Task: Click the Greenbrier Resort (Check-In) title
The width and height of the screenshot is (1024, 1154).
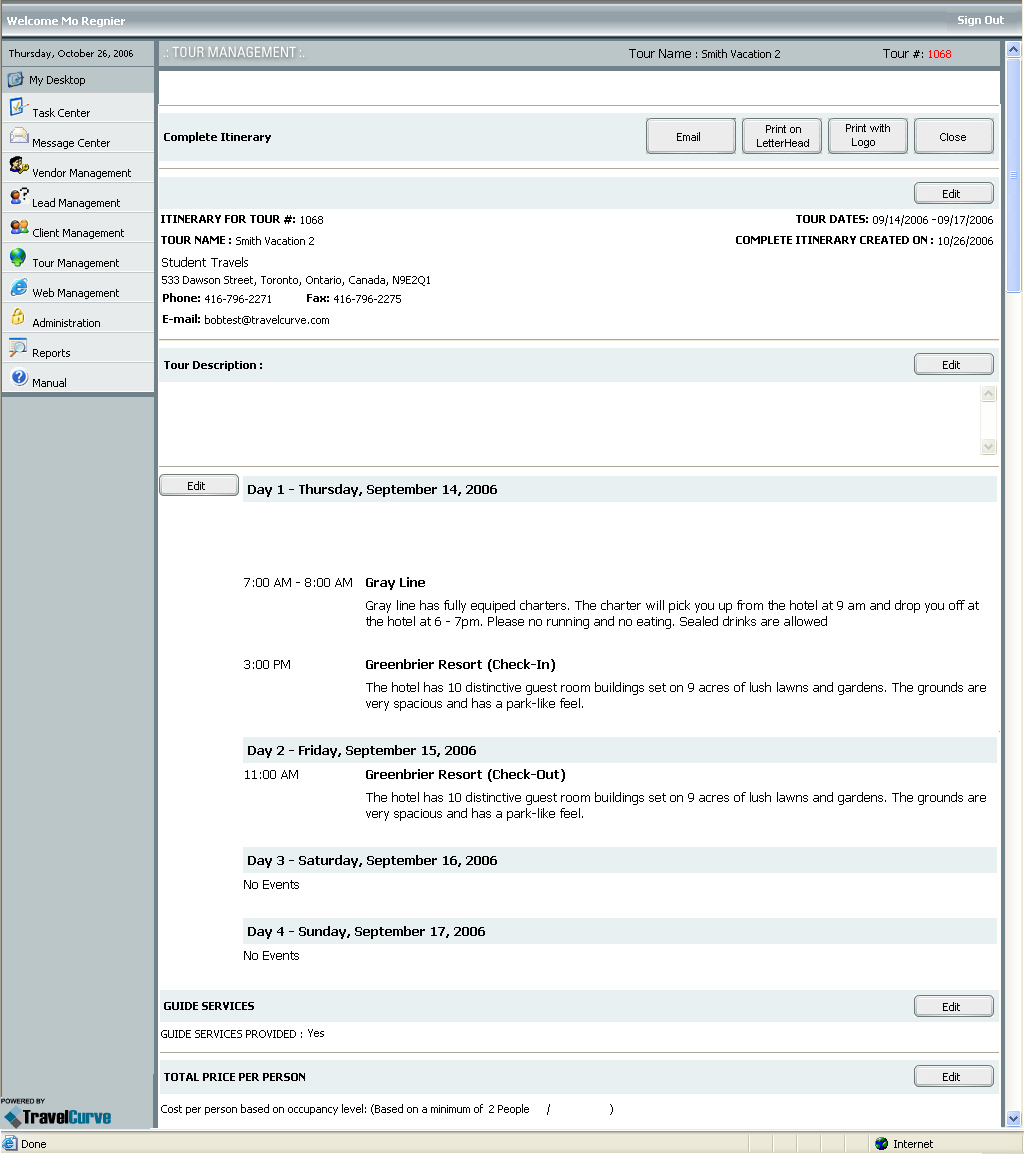Action: (460, 665)
